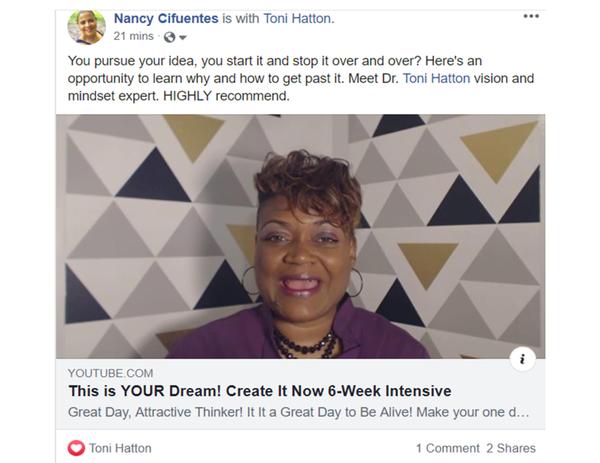Open the post options three-dots menu
This screenshot has height=463, width=600.
click(x=531, y=16)
